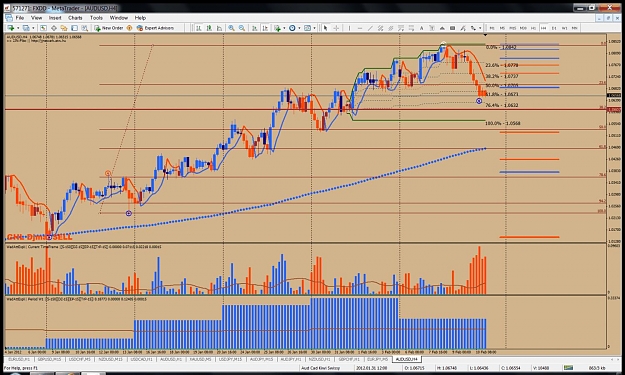Switch to M1 timeframe
Screen dimensions: 625x375
click(492, 28)
